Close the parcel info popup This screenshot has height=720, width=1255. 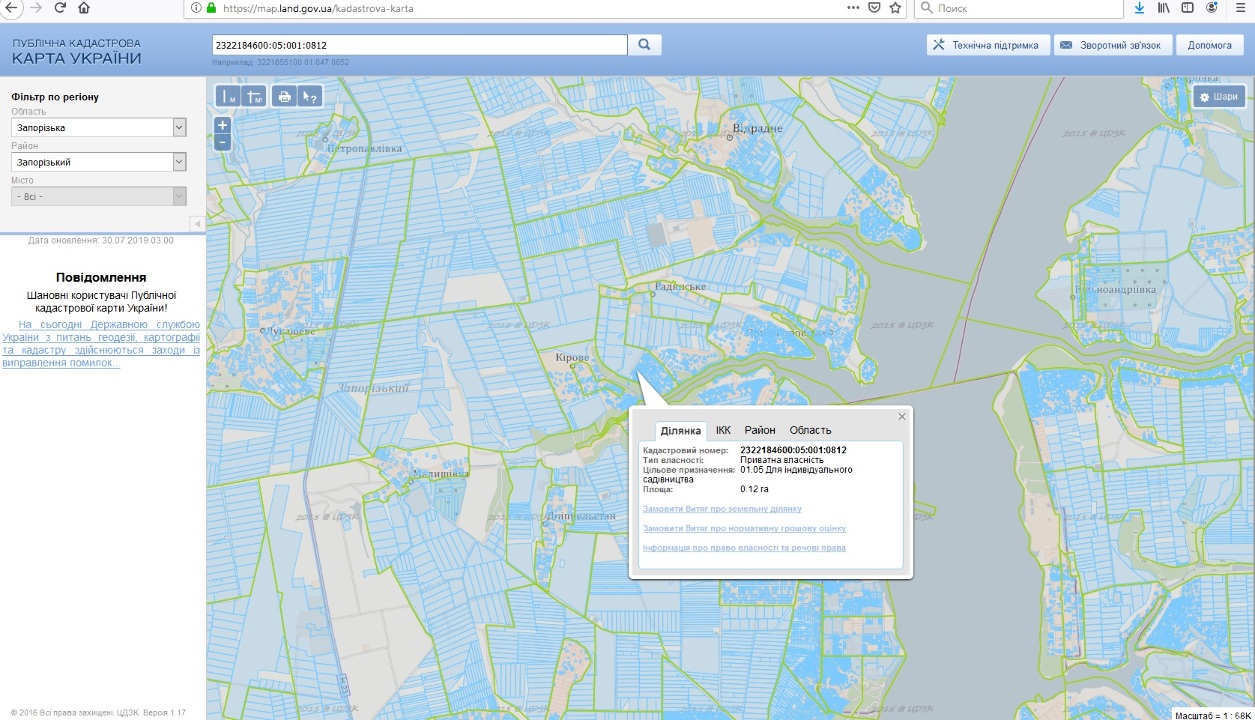(x=902, y=416)
